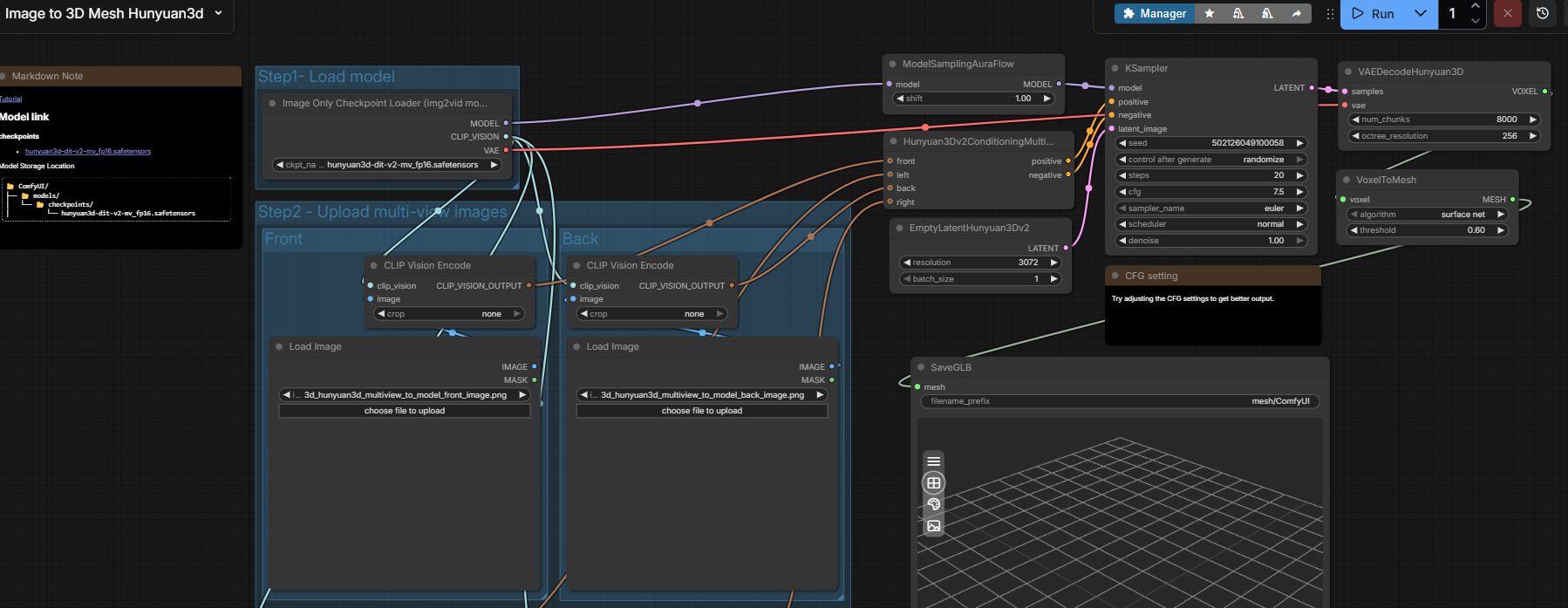This screenshot has width=1568, height=608.
Task: Cancel the current run with the red X
Action: pyautogui.click(x=1508, y=13)
